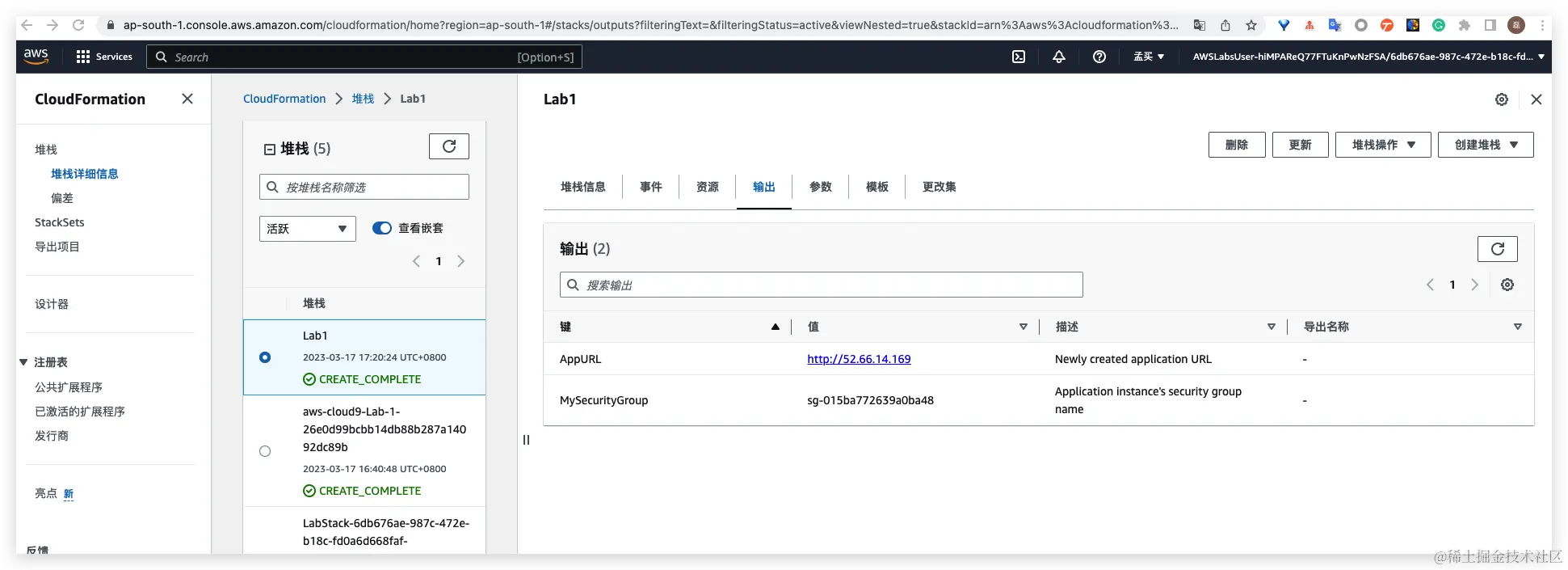
Task: Switch to 堆栈信息 tab
Action: coord(583,187)
